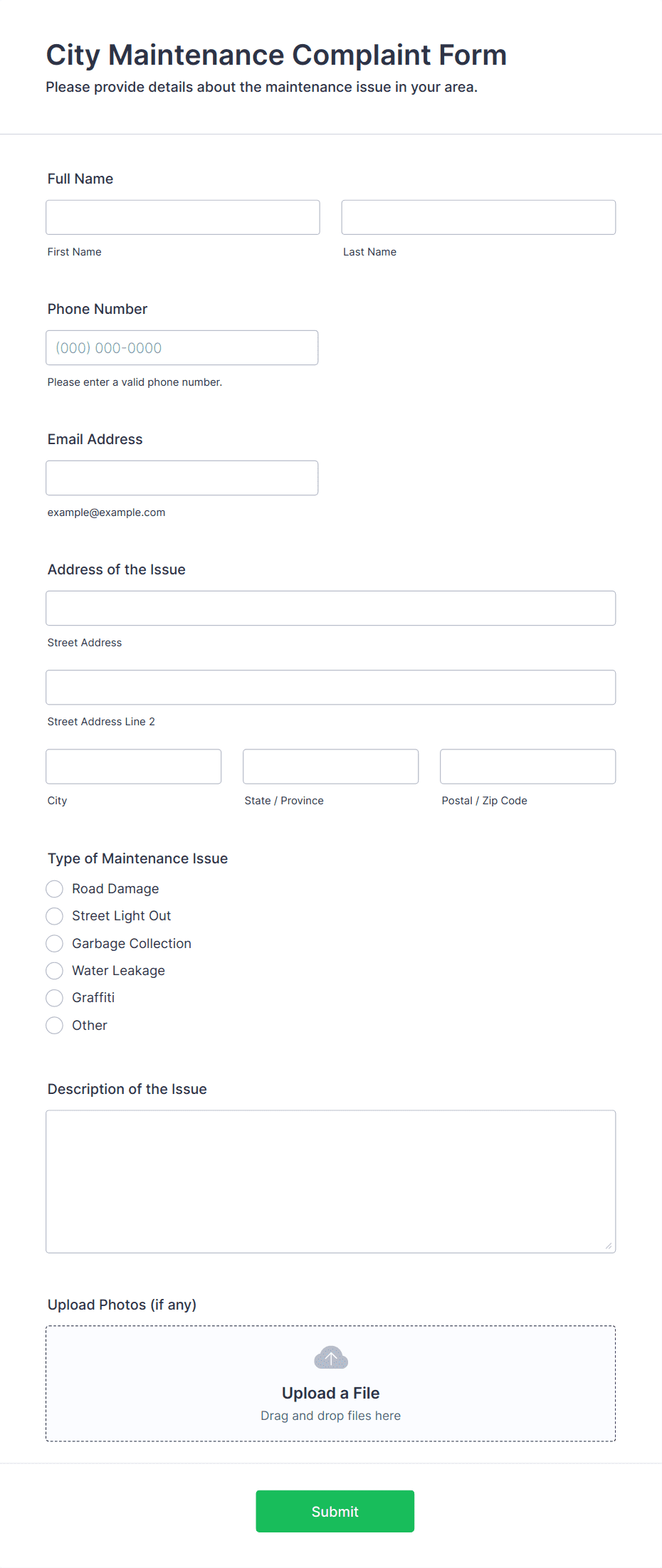Select Water Leakage as the issue
The image size is (662, 1568).
coord(54,970)
